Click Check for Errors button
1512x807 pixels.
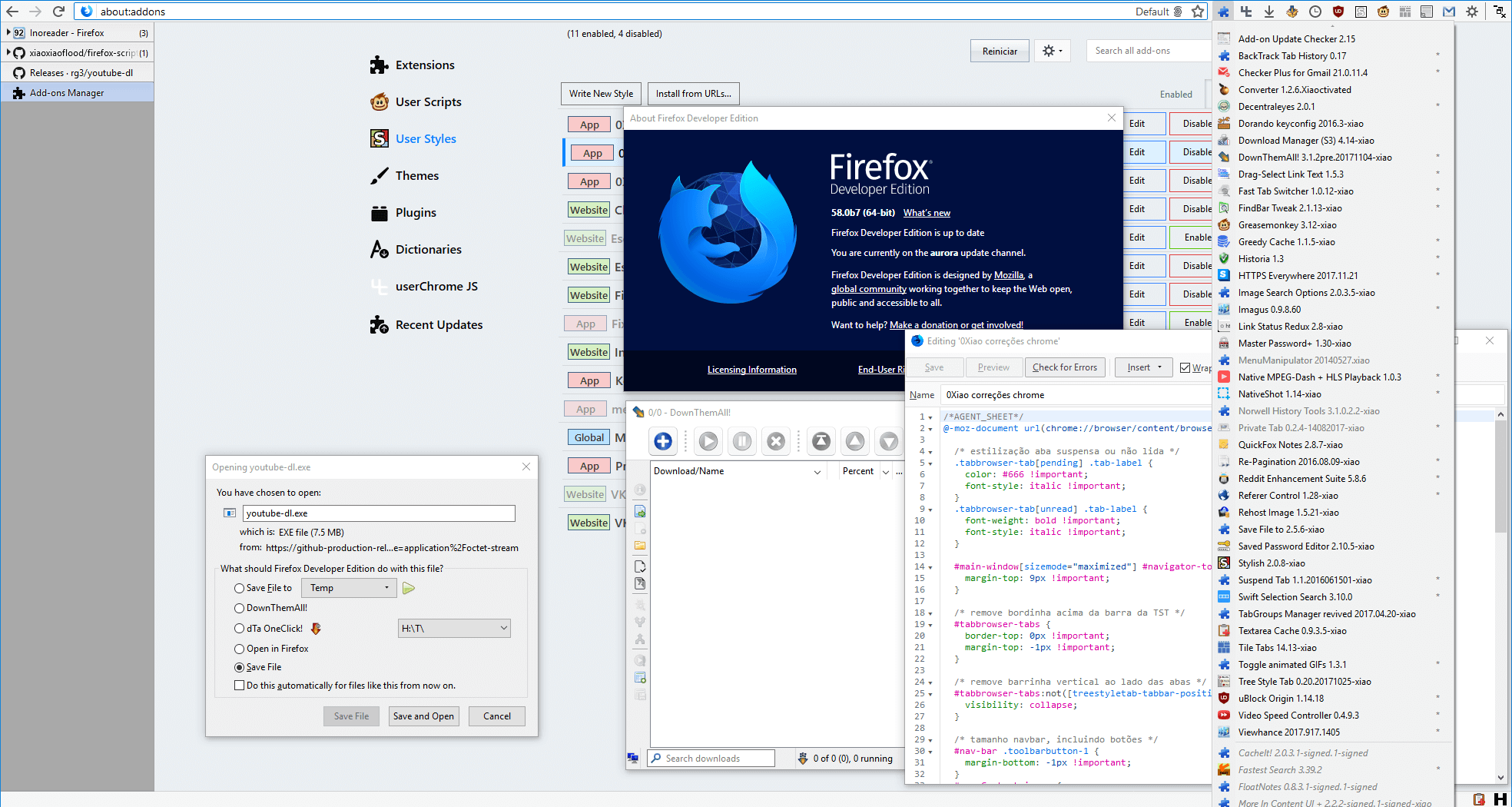click(x=1065, y=367)
